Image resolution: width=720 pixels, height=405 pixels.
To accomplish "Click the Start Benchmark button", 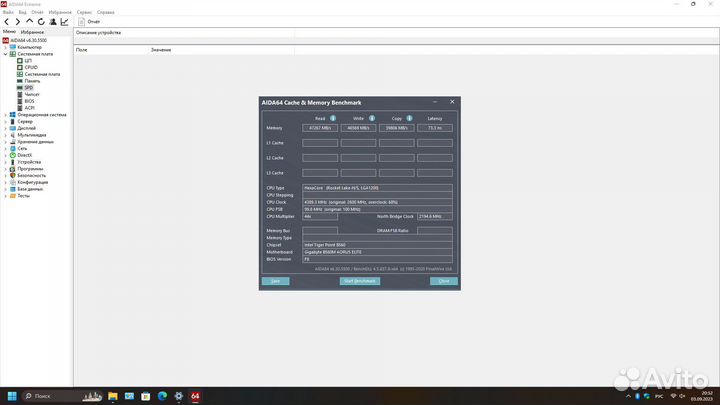I will (x=360, y=281).
